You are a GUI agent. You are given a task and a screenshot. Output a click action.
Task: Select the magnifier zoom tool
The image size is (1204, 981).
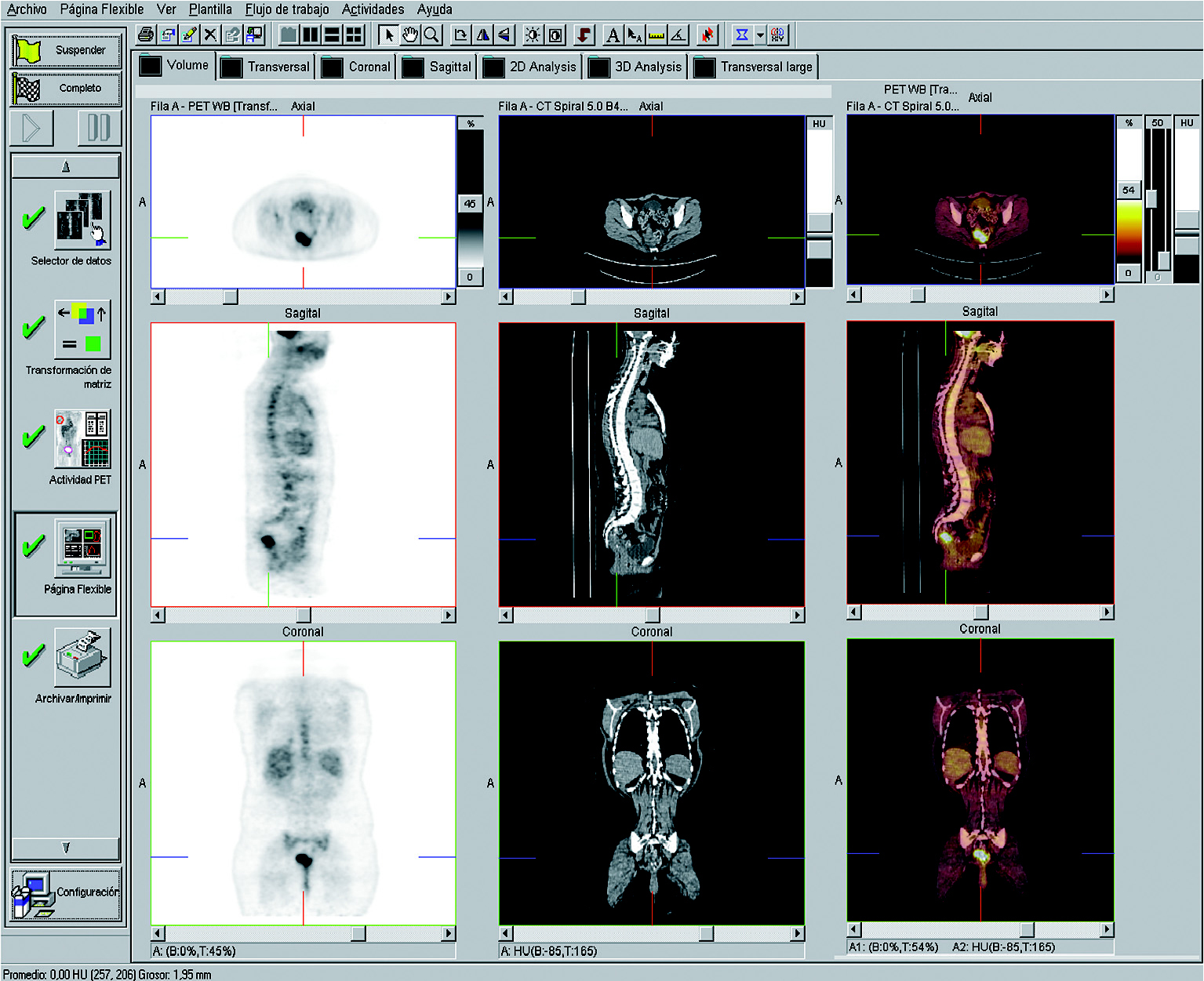431,35
